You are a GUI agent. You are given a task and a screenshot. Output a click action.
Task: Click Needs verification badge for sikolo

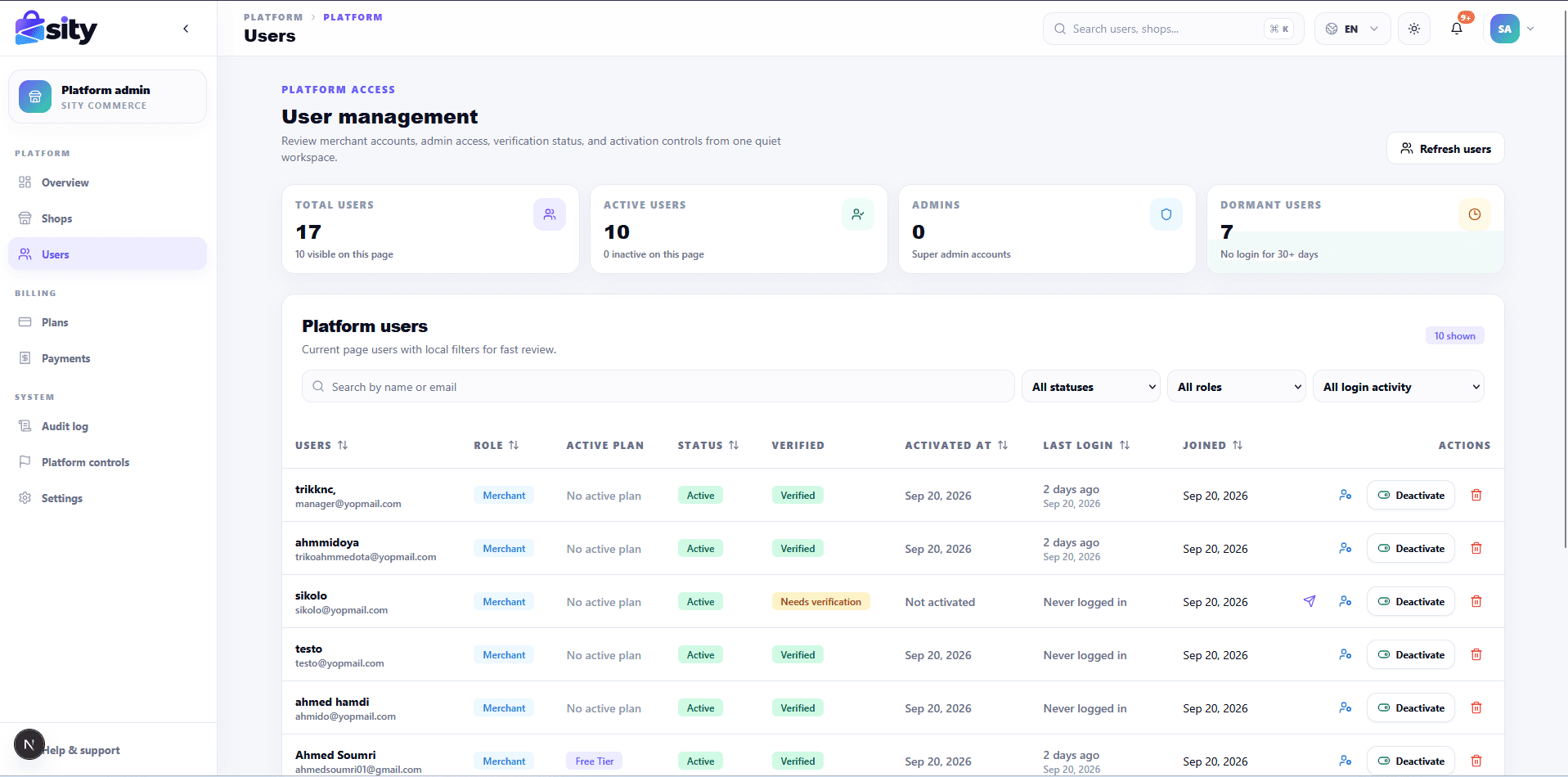tap(820, 601)
